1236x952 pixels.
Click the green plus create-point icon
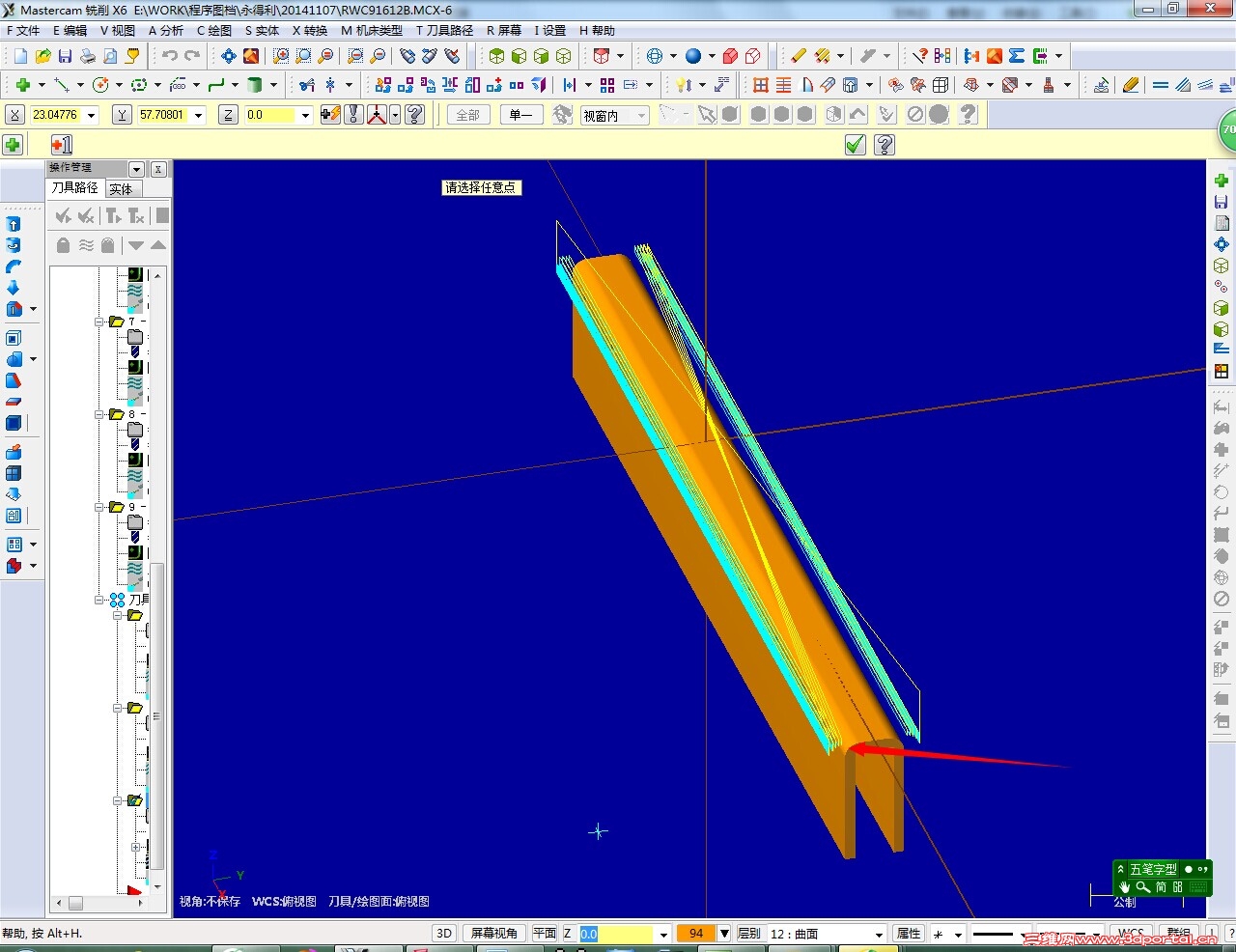[23, 85]
